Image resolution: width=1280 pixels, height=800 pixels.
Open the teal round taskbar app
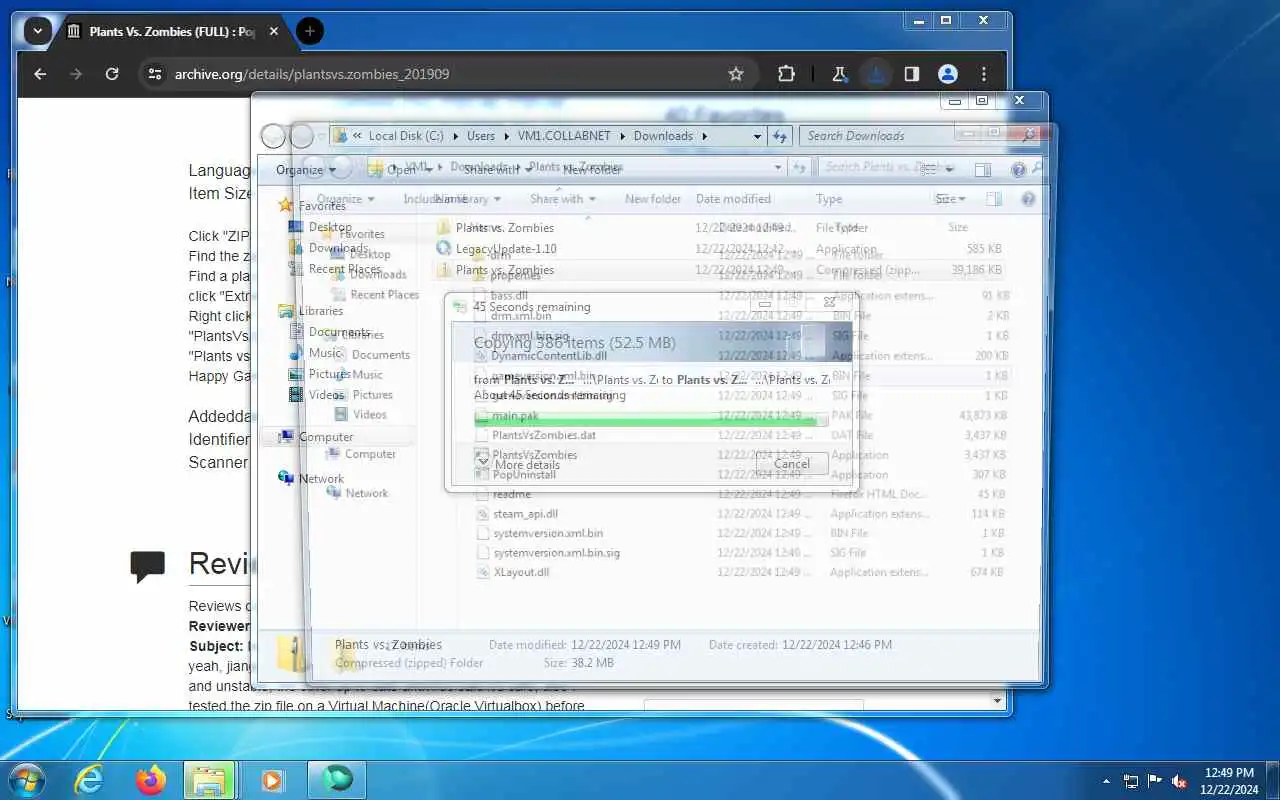(x=337, y=780)
